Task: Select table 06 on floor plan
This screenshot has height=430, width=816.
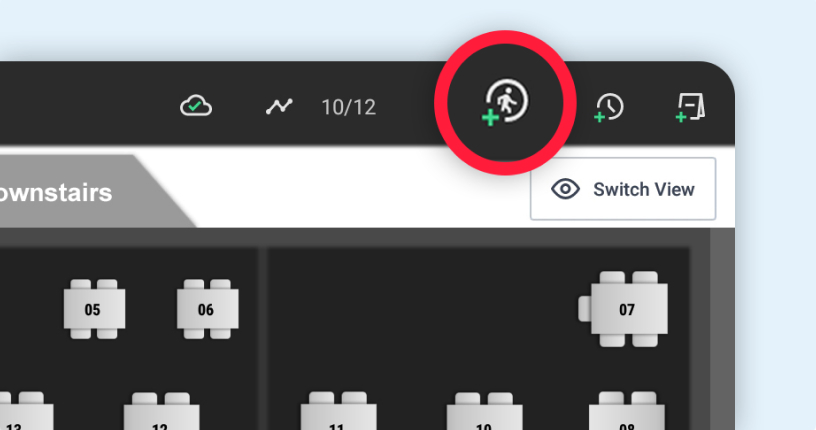Action: pos(207,309)
